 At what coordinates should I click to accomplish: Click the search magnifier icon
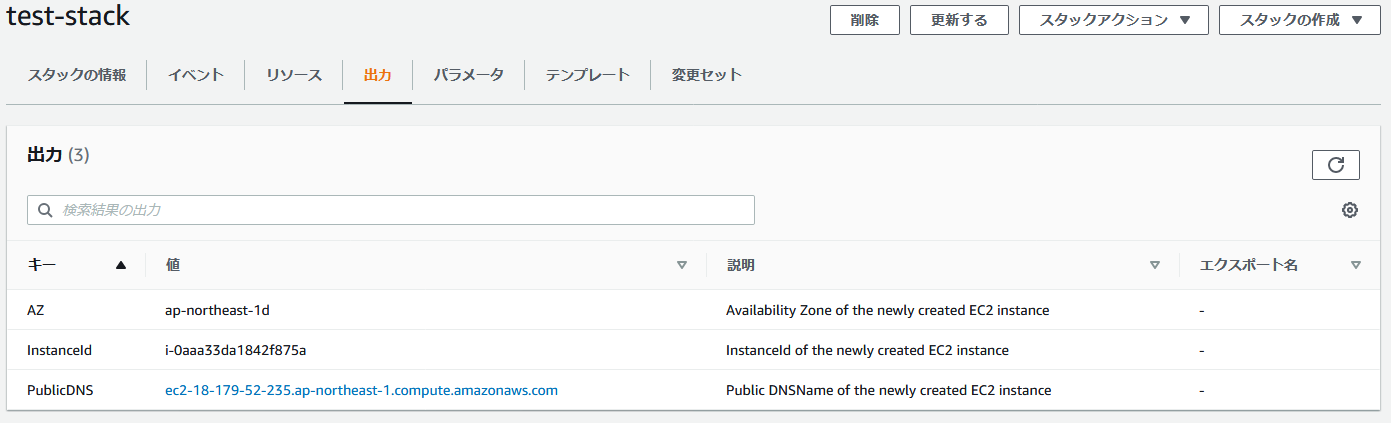click(44, 210)
